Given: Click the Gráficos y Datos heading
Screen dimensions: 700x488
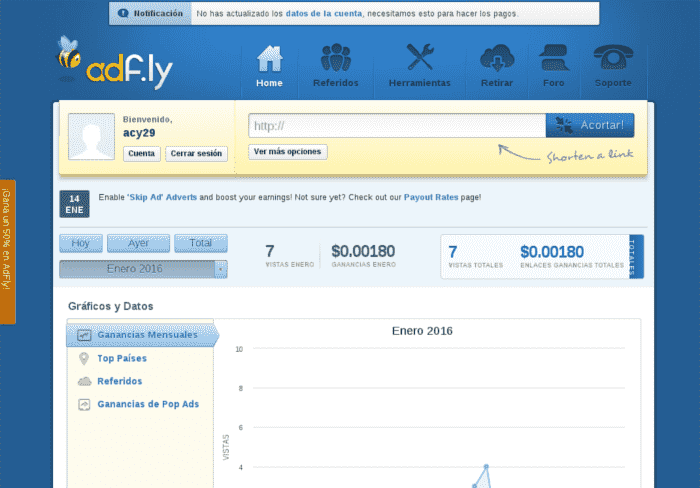Looking at the screenshot, I should point(111,306).
